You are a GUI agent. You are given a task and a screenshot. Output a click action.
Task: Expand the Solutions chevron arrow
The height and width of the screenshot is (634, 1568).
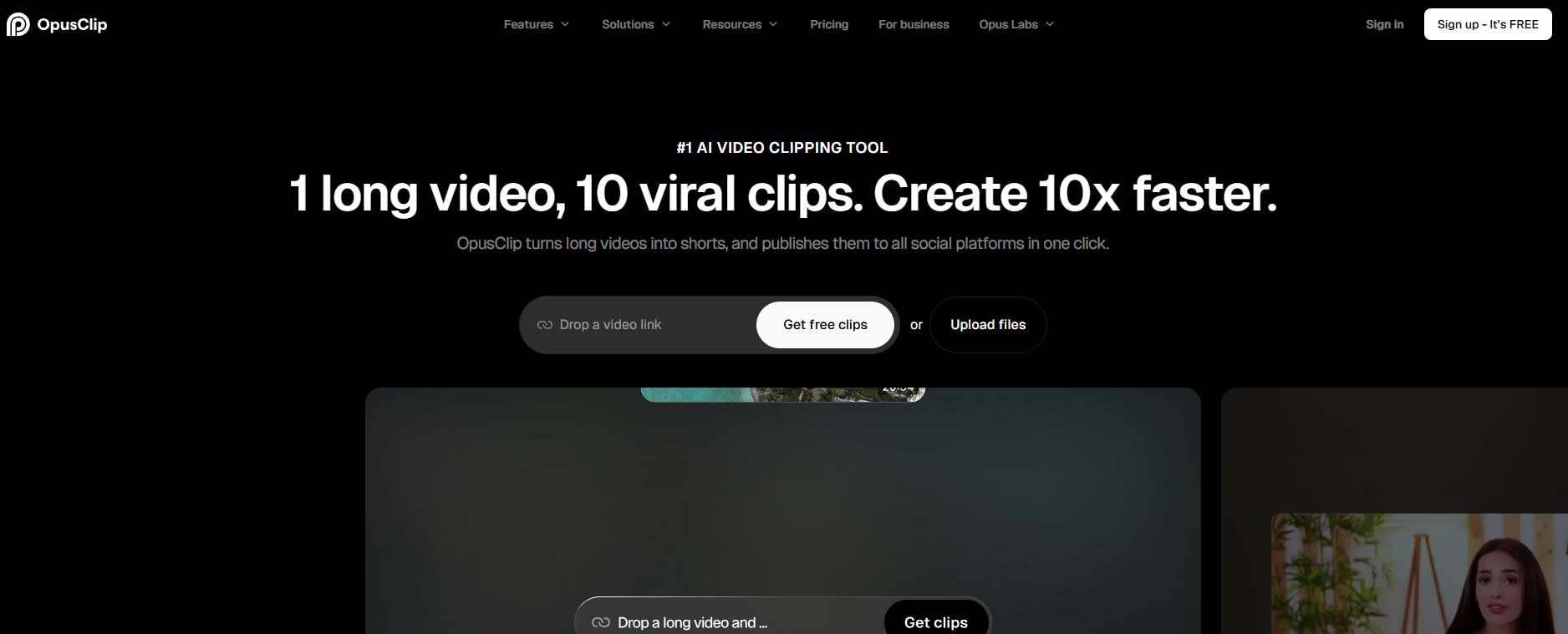coord(666,24)
